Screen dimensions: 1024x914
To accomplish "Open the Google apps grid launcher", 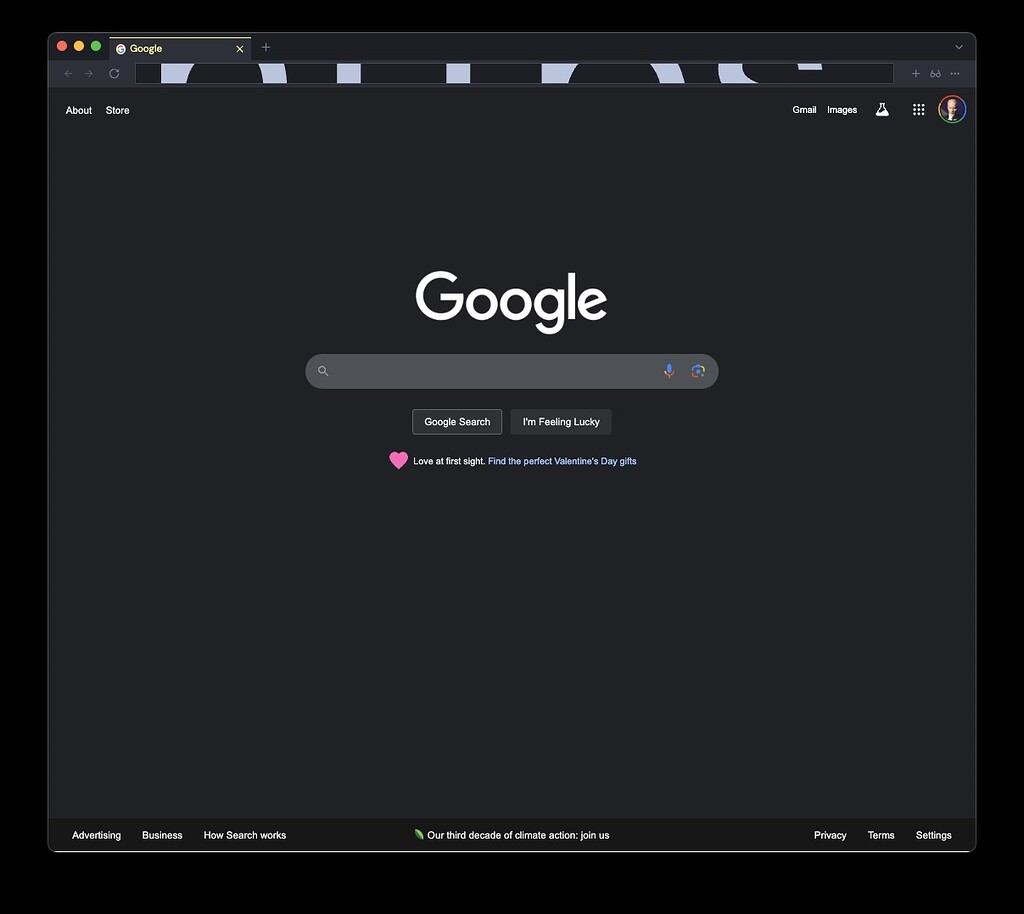I will pyautogui.click(x=918, y=109).
